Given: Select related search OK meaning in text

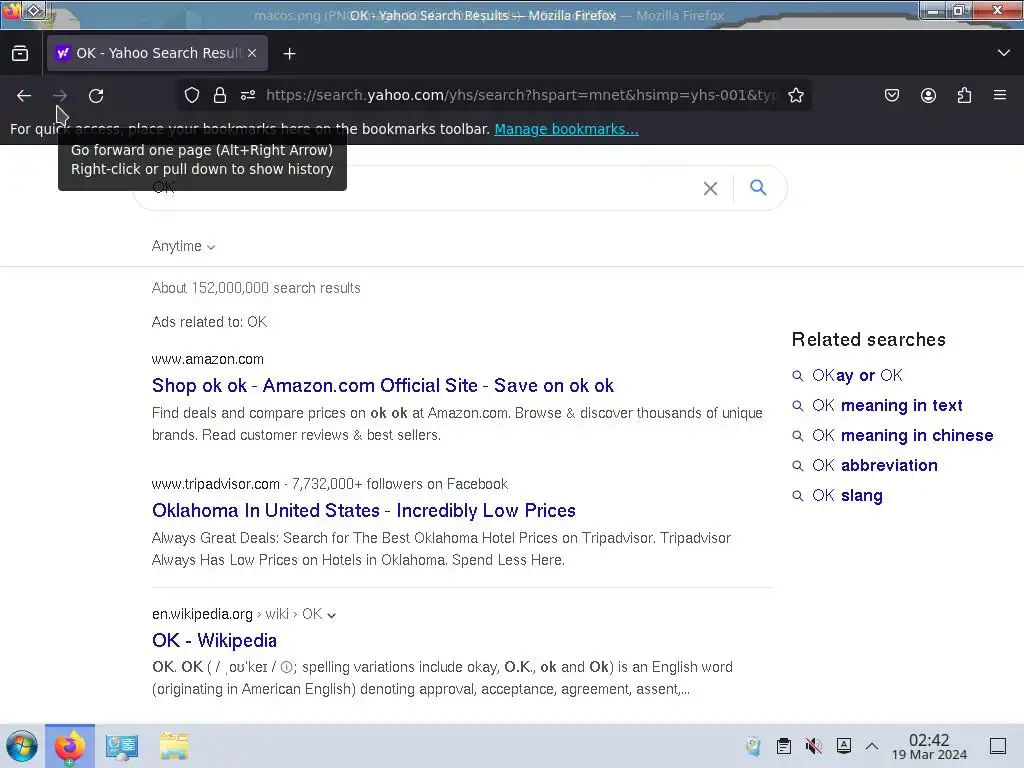Looking at the screenshot, I should tap(887, 406).
